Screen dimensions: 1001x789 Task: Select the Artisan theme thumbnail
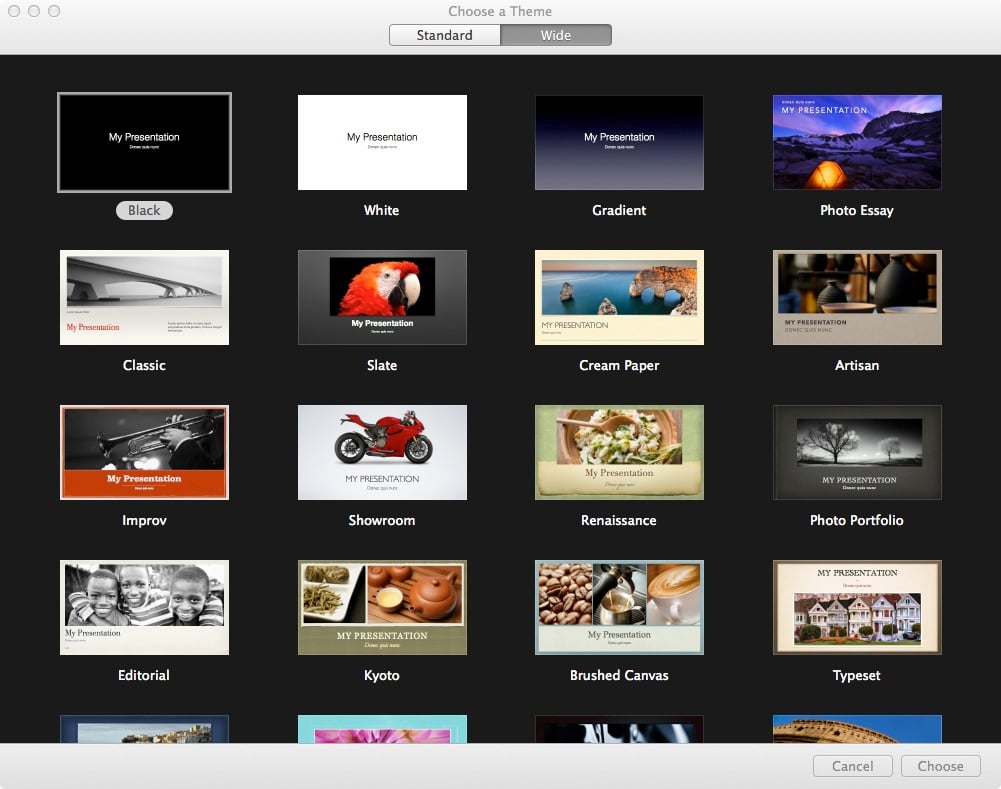pyautogui.click(x=857, y=297)
